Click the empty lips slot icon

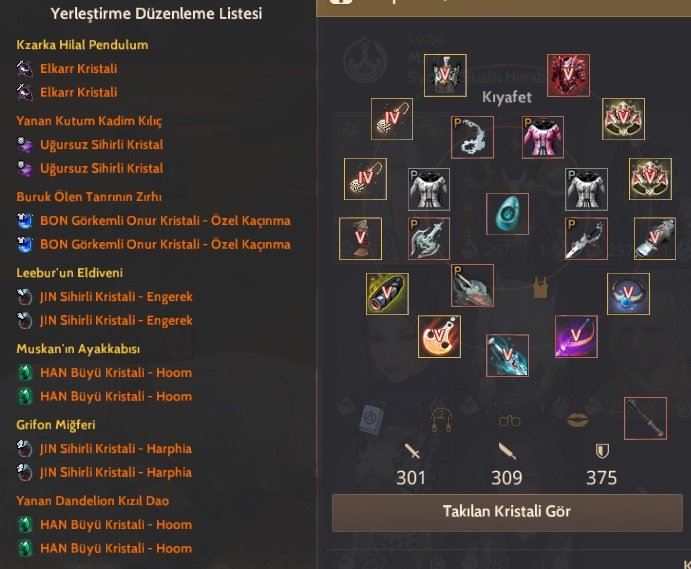pos(578,420)
